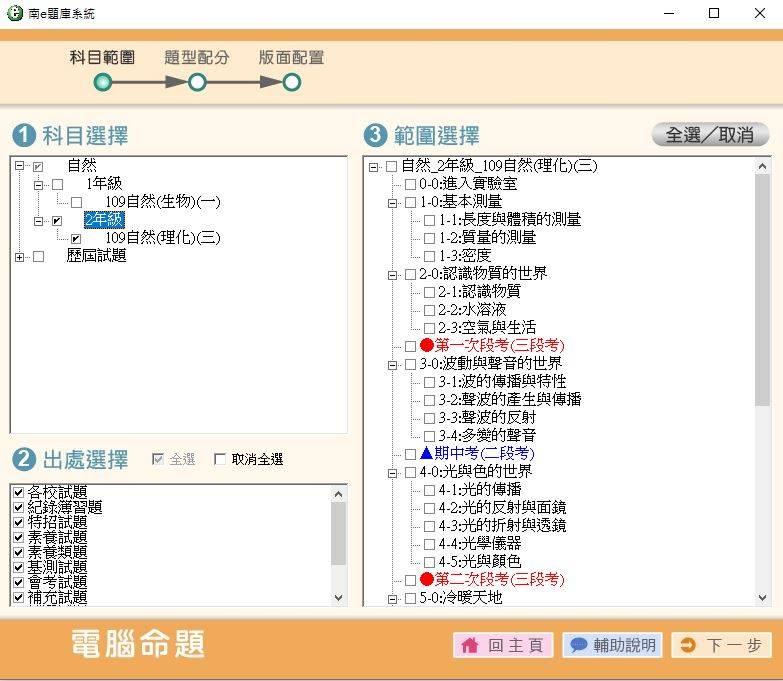783x681 pixels.
Task: Select 4-1:光的傳播 item
Action: click(x=480, y=489)
